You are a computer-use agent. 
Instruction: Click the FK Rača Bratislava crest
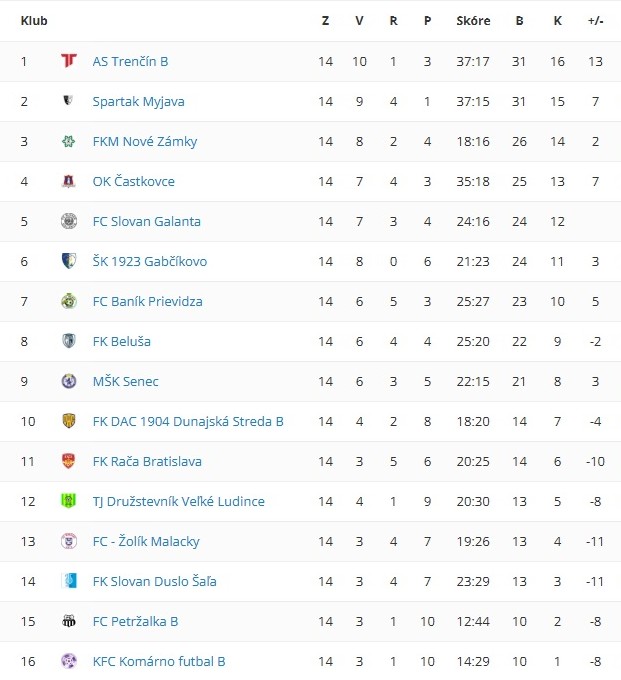(68, 461)
